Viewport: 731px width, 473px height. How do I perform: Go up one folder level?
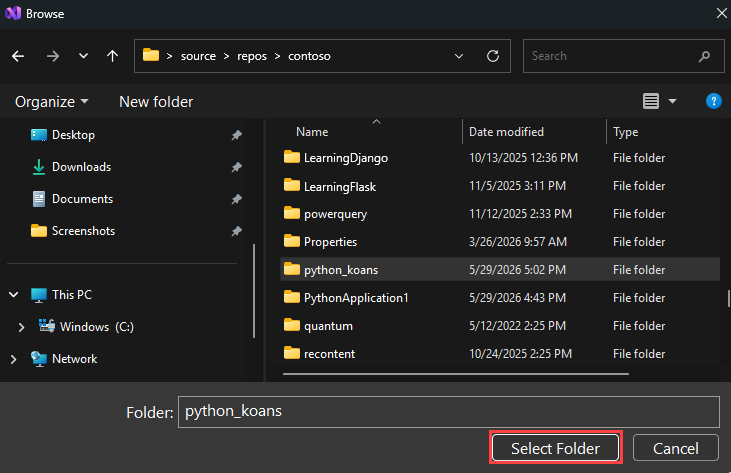[112, 56]
